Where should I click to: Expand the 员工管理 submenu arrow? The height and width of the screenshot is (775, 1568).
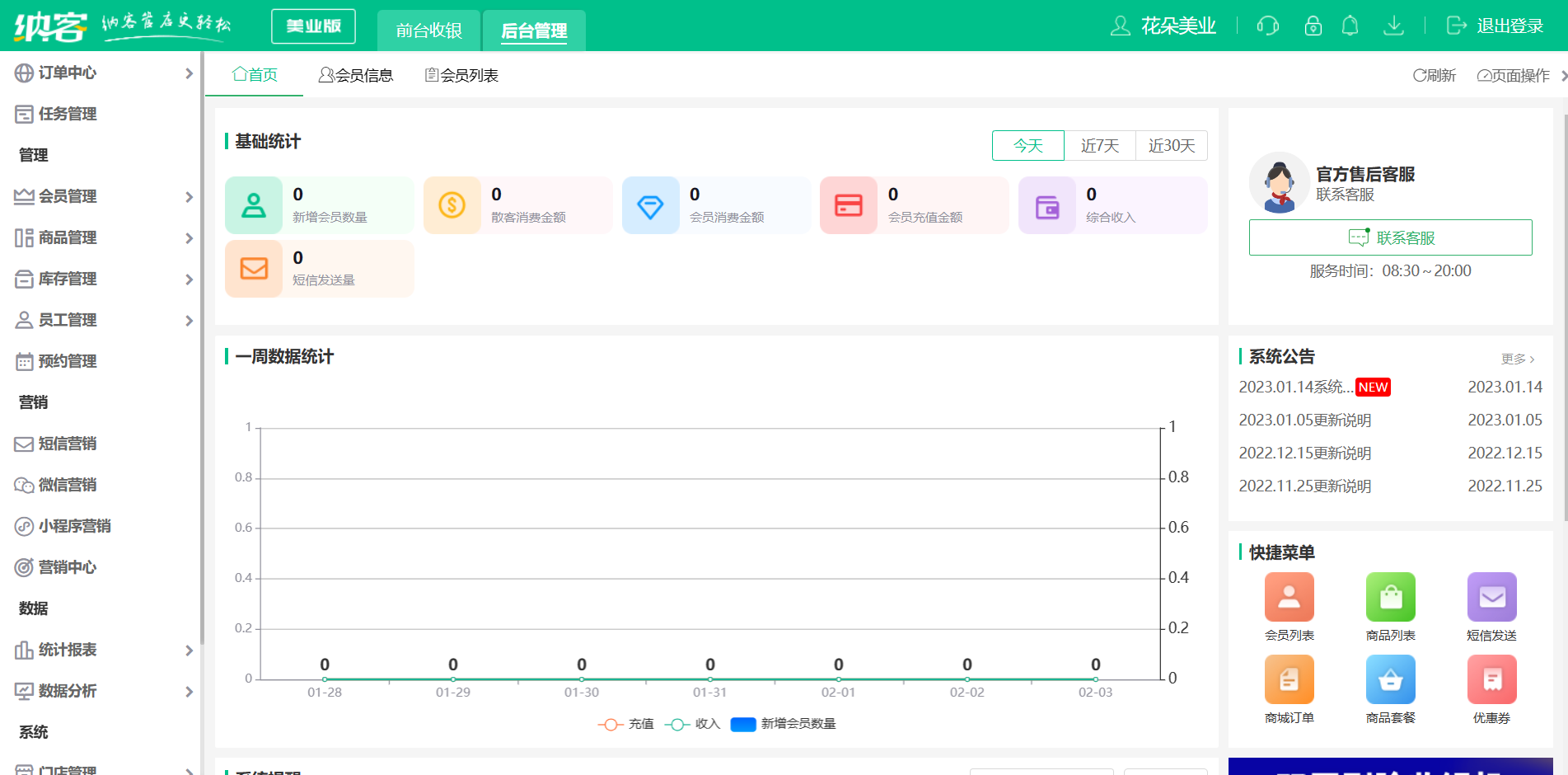click(x=189, y=321)
